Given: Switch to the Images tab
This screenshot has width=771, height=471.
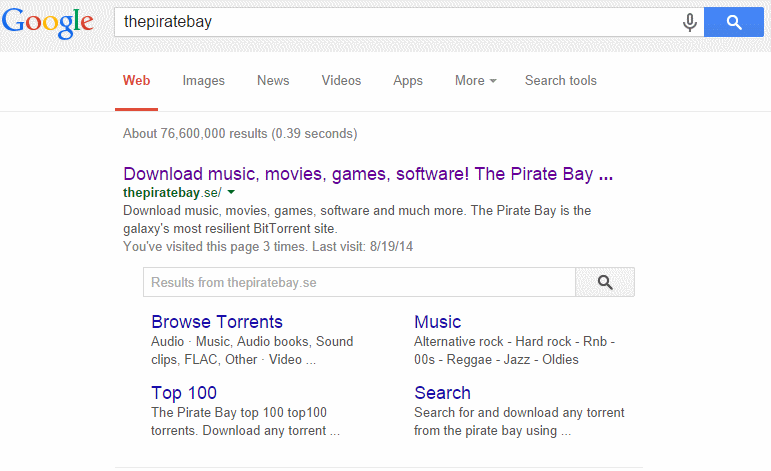Looking at the screenshot, I should (204, 81).
